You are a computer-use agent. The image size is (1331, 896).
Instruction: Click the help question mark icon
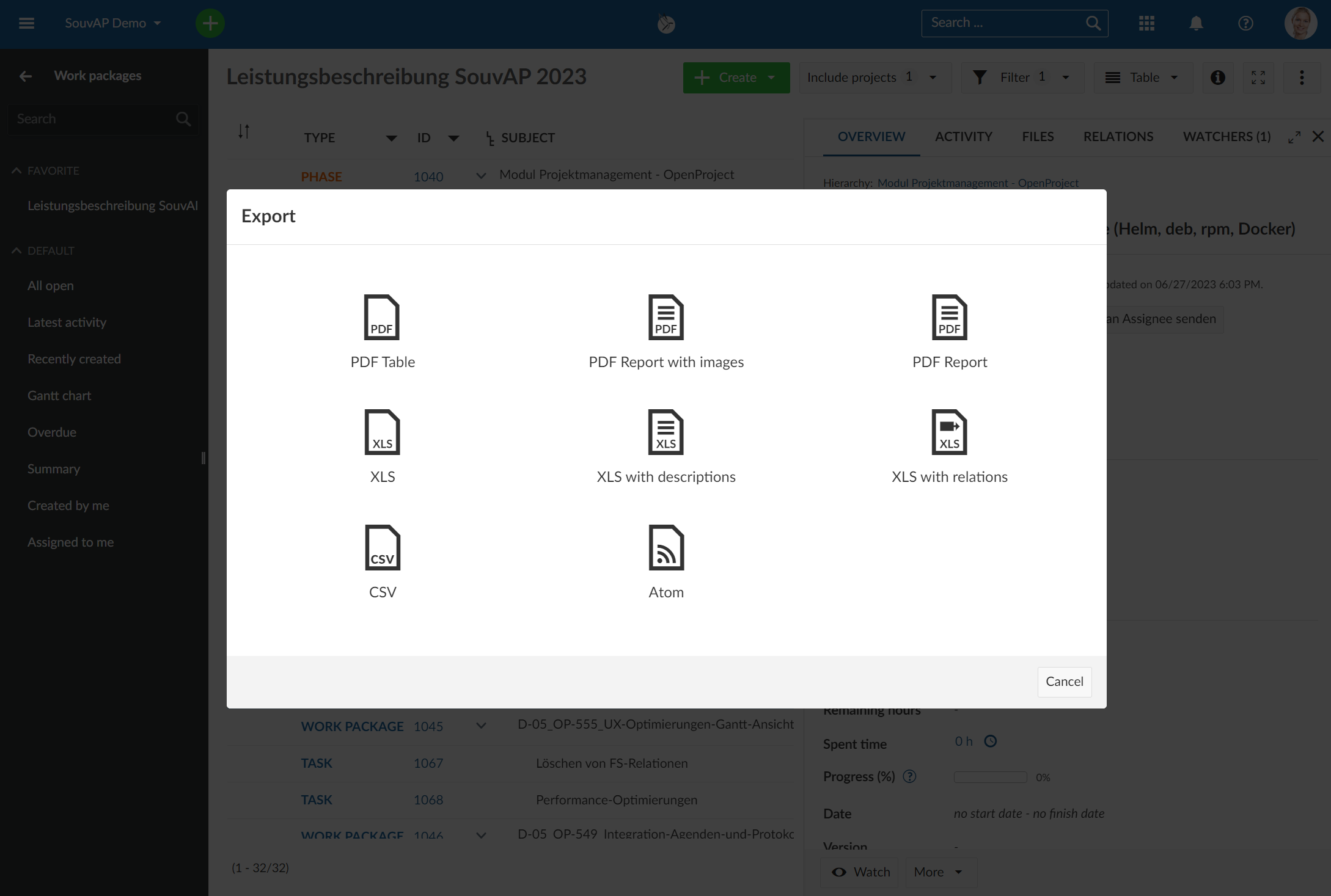(x=1245, y=23)
